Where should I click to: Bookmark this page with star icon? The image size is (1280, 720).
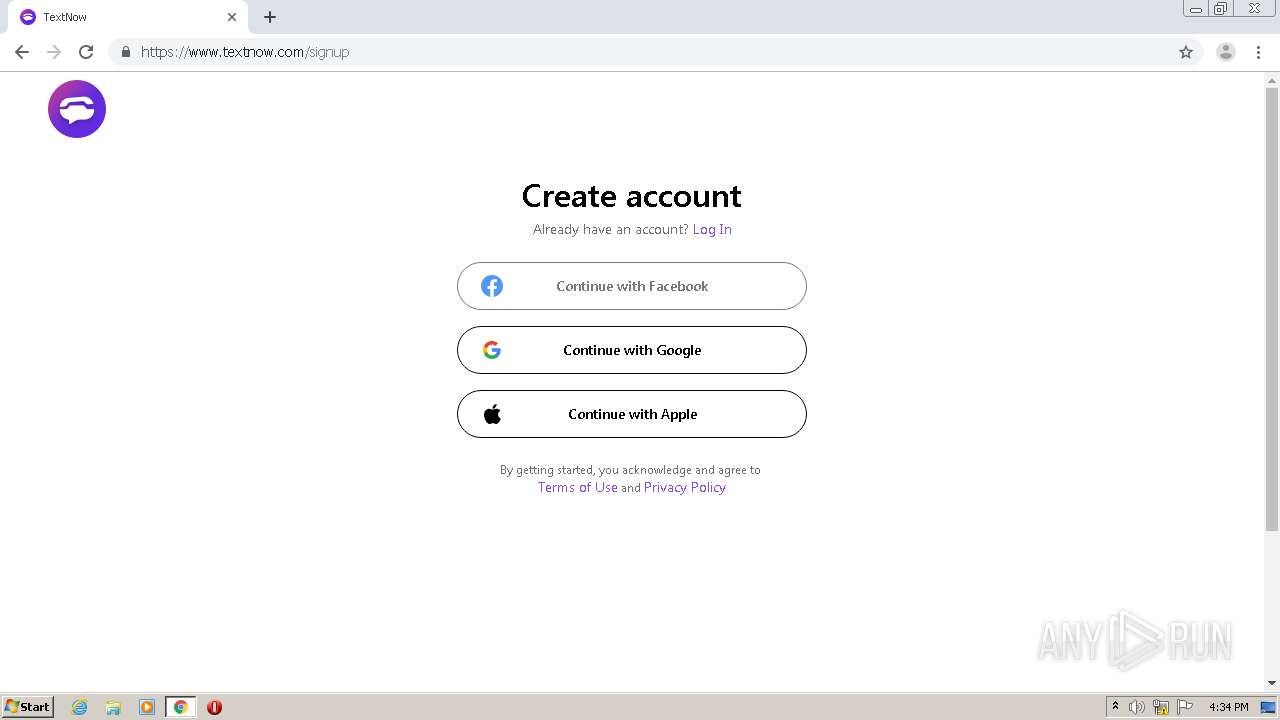coord(1186,52)
